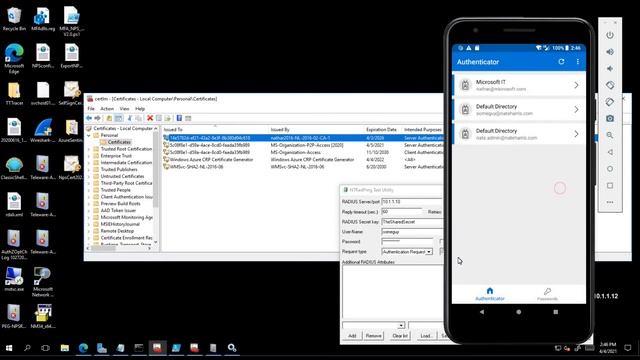Viewport: 640px width, 360px height.
Task: Expand the Remote Desktop node
Action: [x=89, y=231]
